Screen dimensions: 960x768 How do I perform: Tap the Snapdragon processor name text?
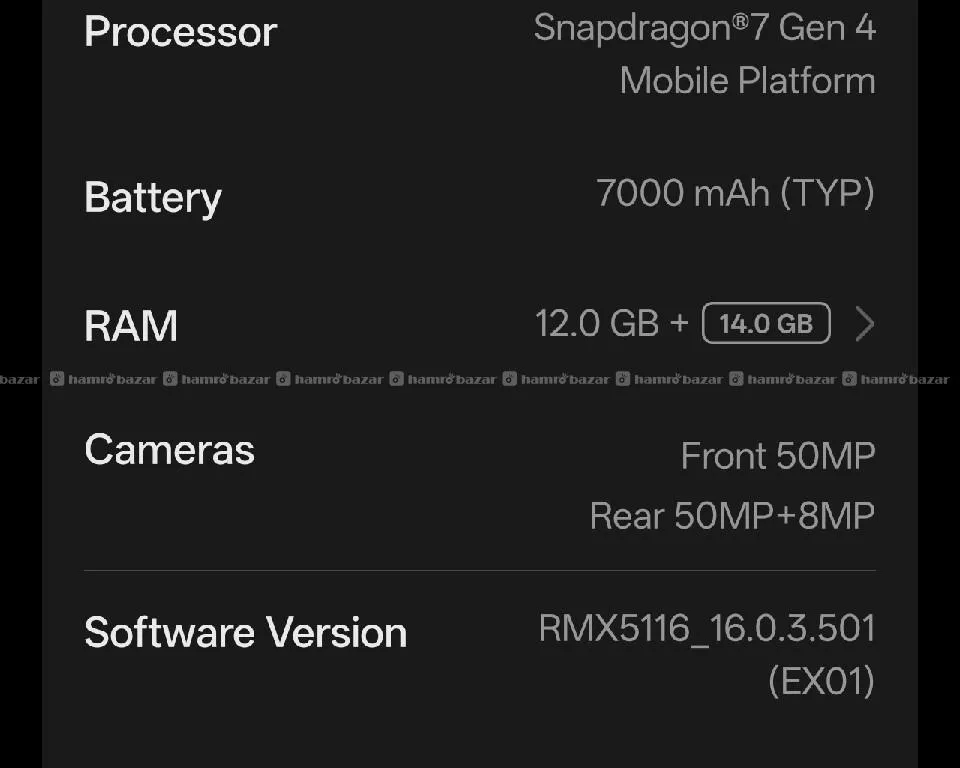click(640, 28)
